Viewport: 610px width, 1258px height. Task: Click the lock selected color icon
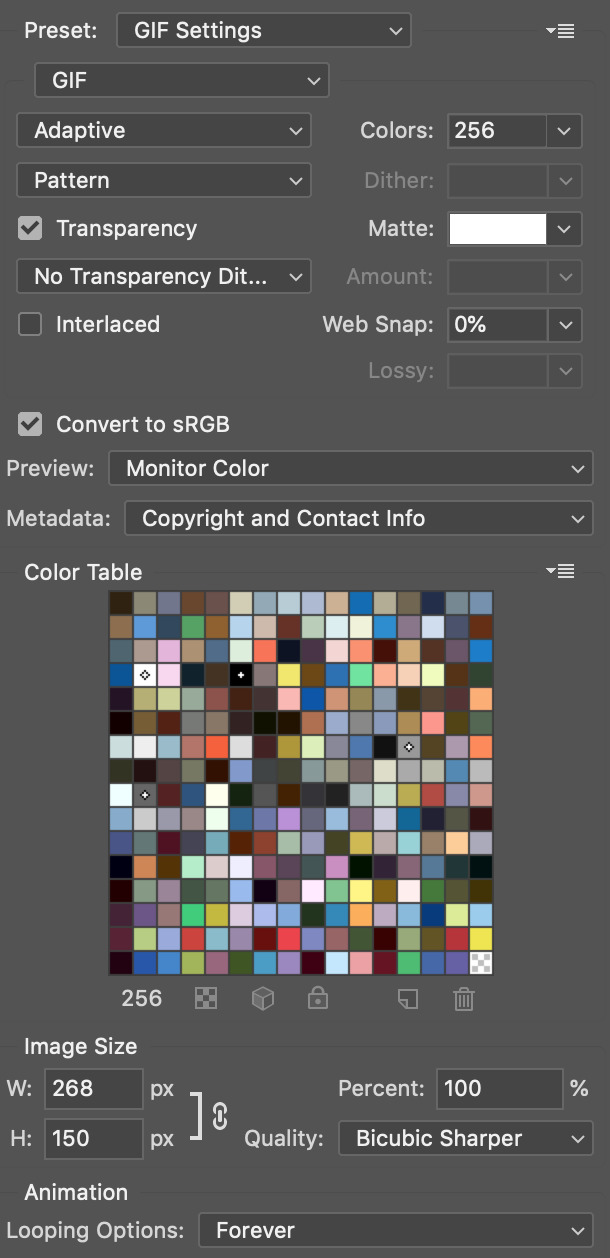point(318,999)
